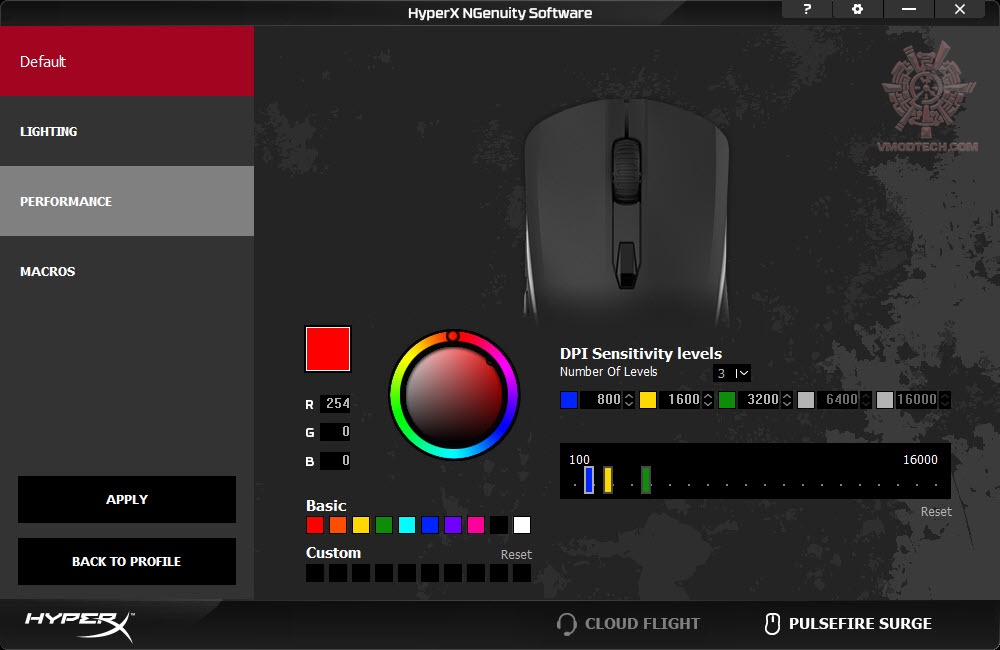Click the BACK TO PROFILE button

pyautogui.click(x=127, y=561)
